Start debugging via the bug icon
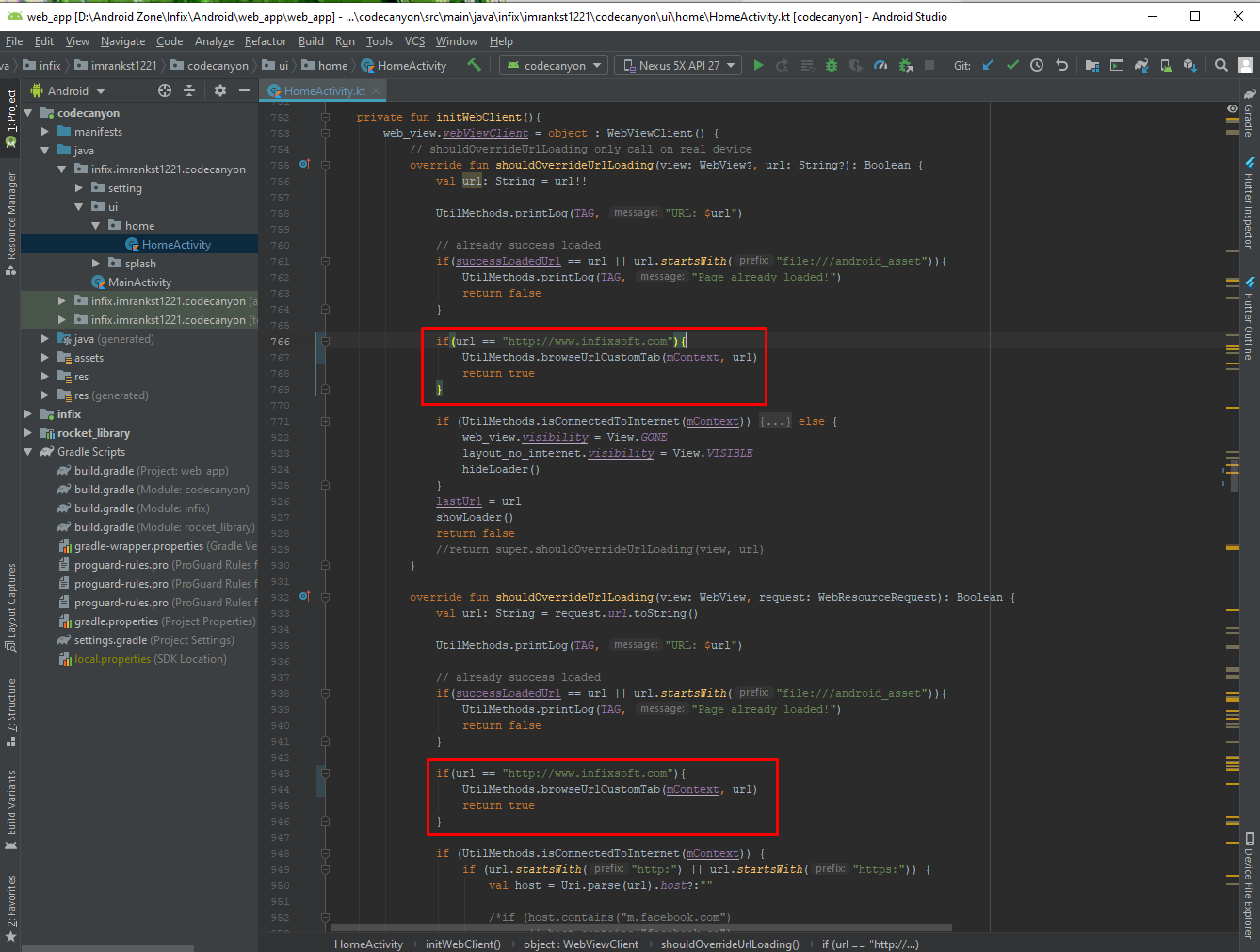1260x952 pixels. [x=831, y=65]
